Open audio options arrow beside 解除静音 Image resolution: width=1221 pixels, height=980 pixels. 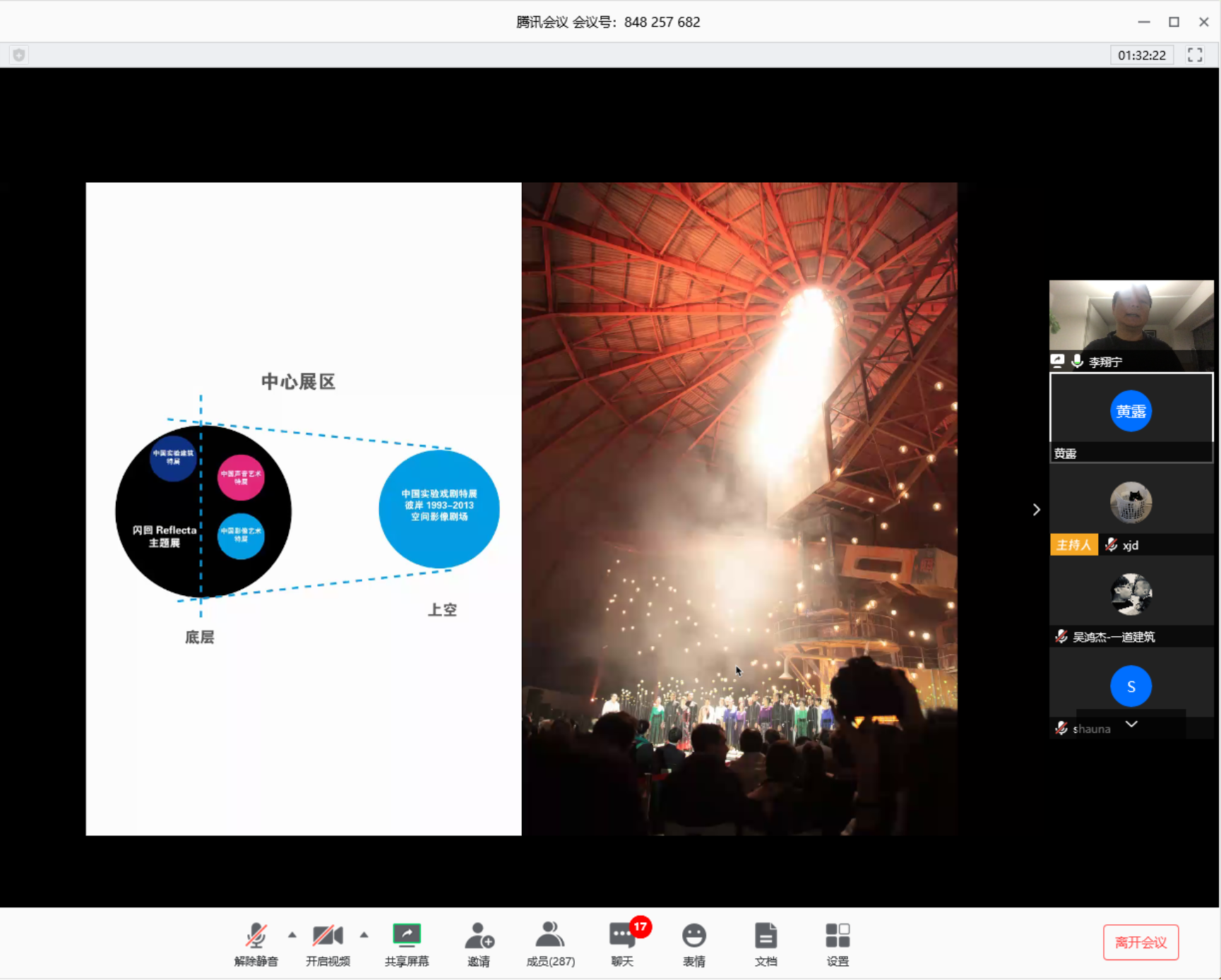[292, 935]
